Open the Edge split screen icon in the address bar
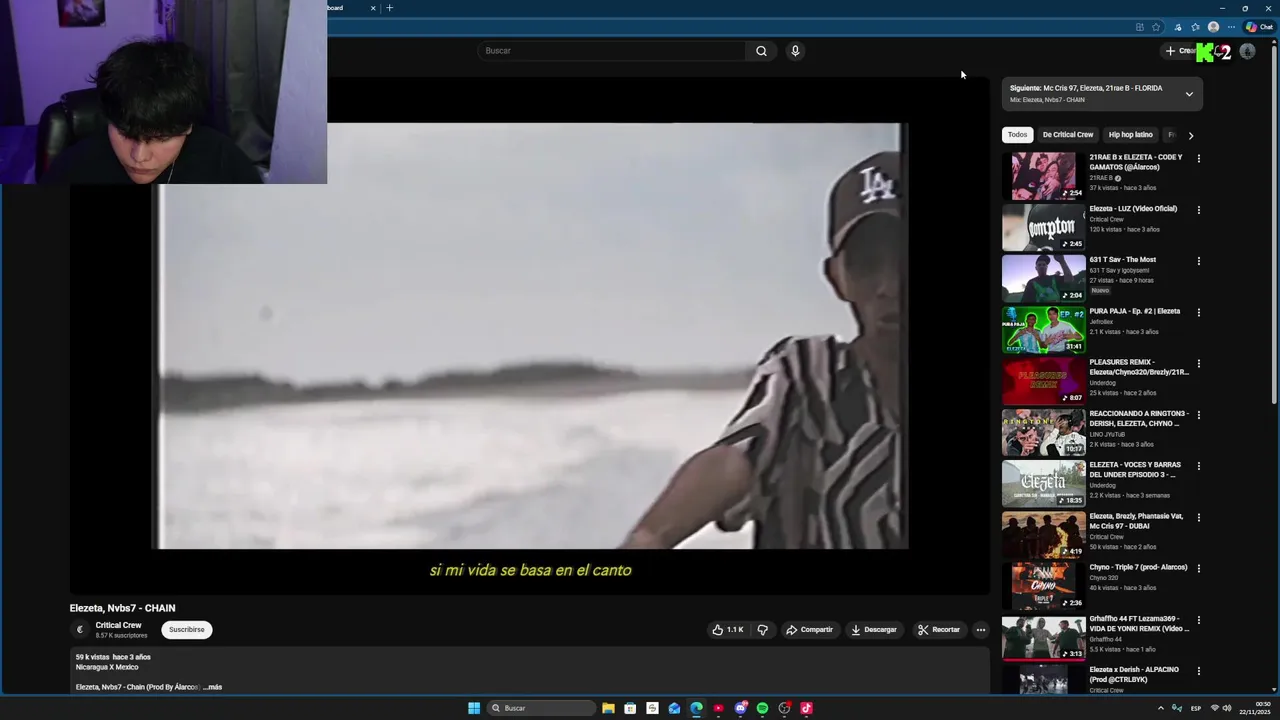Screen dimensions: 1280x720 point(1139,27)
